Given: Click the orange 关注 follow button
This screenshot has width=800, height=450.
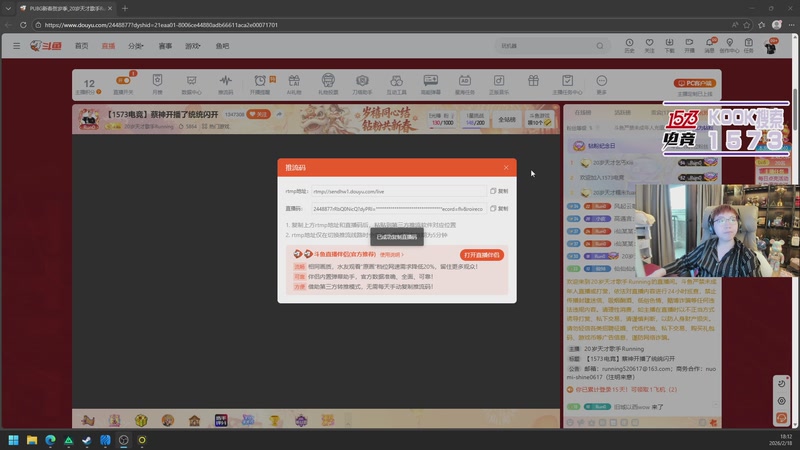Looking at the screenshot, I should [259, 114].
